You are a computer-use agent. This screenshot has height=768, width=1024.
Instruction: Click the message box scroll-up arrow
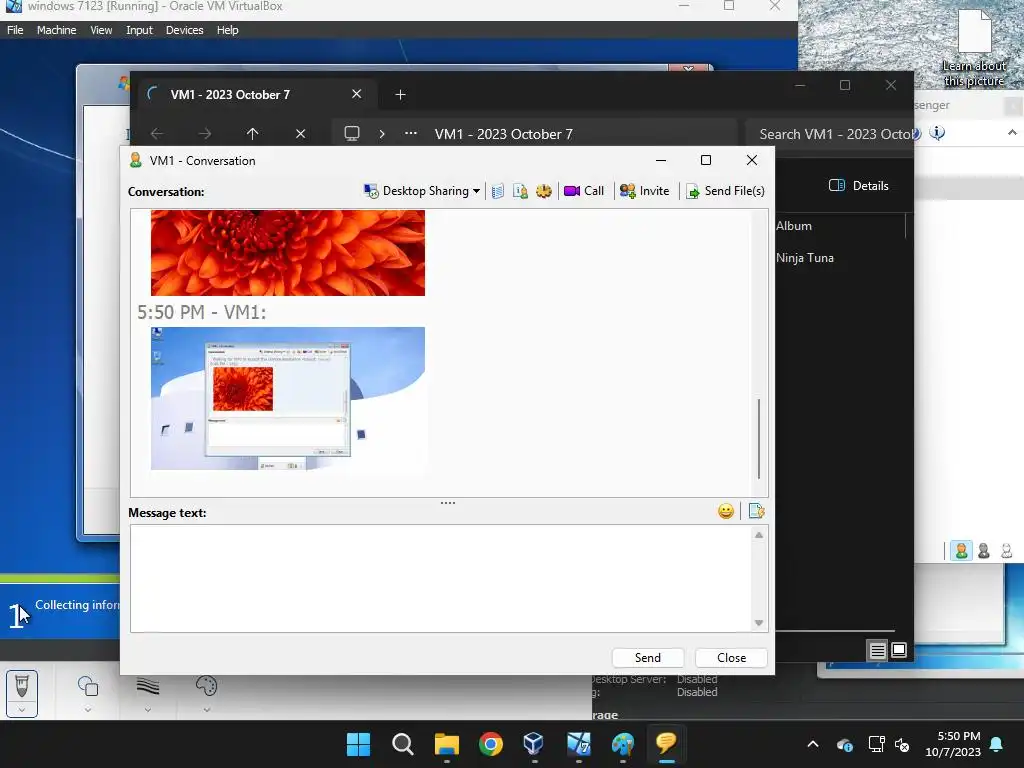tap(759, 535)
